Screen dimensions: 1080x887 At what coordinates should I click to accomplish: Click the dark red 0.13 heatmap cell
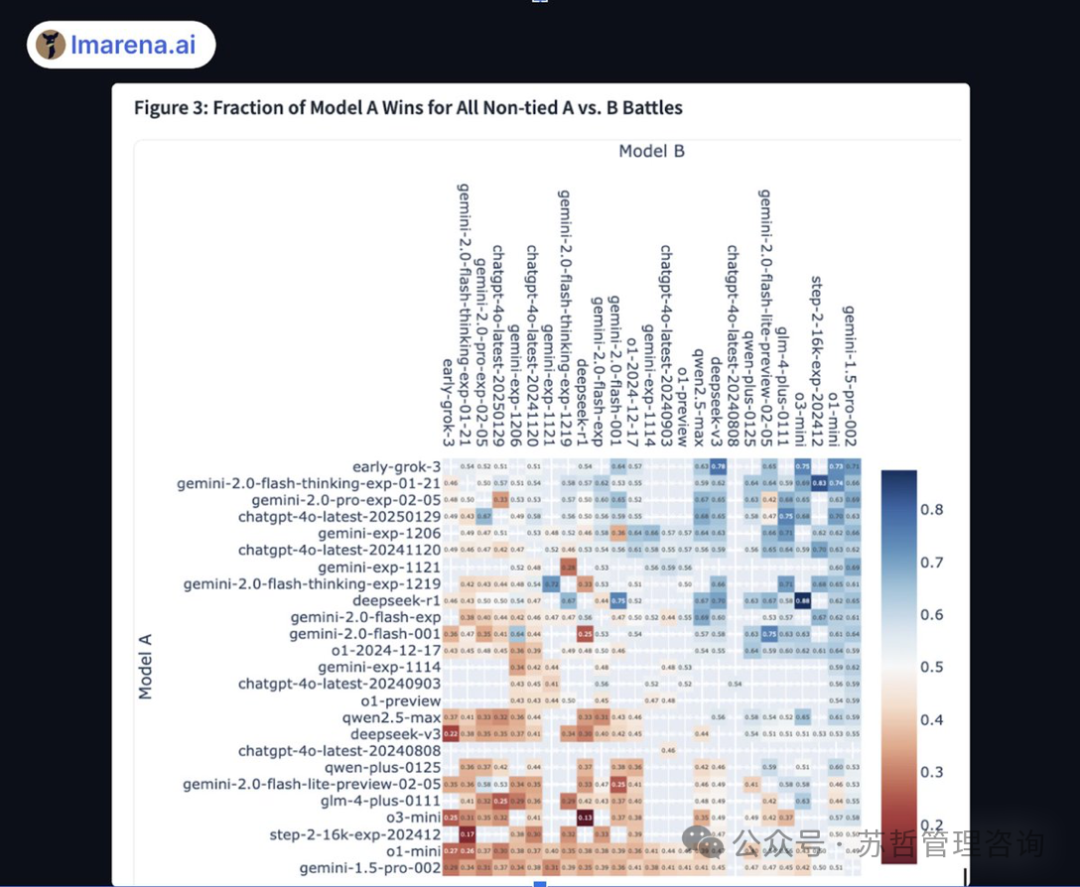coord(585,817)
